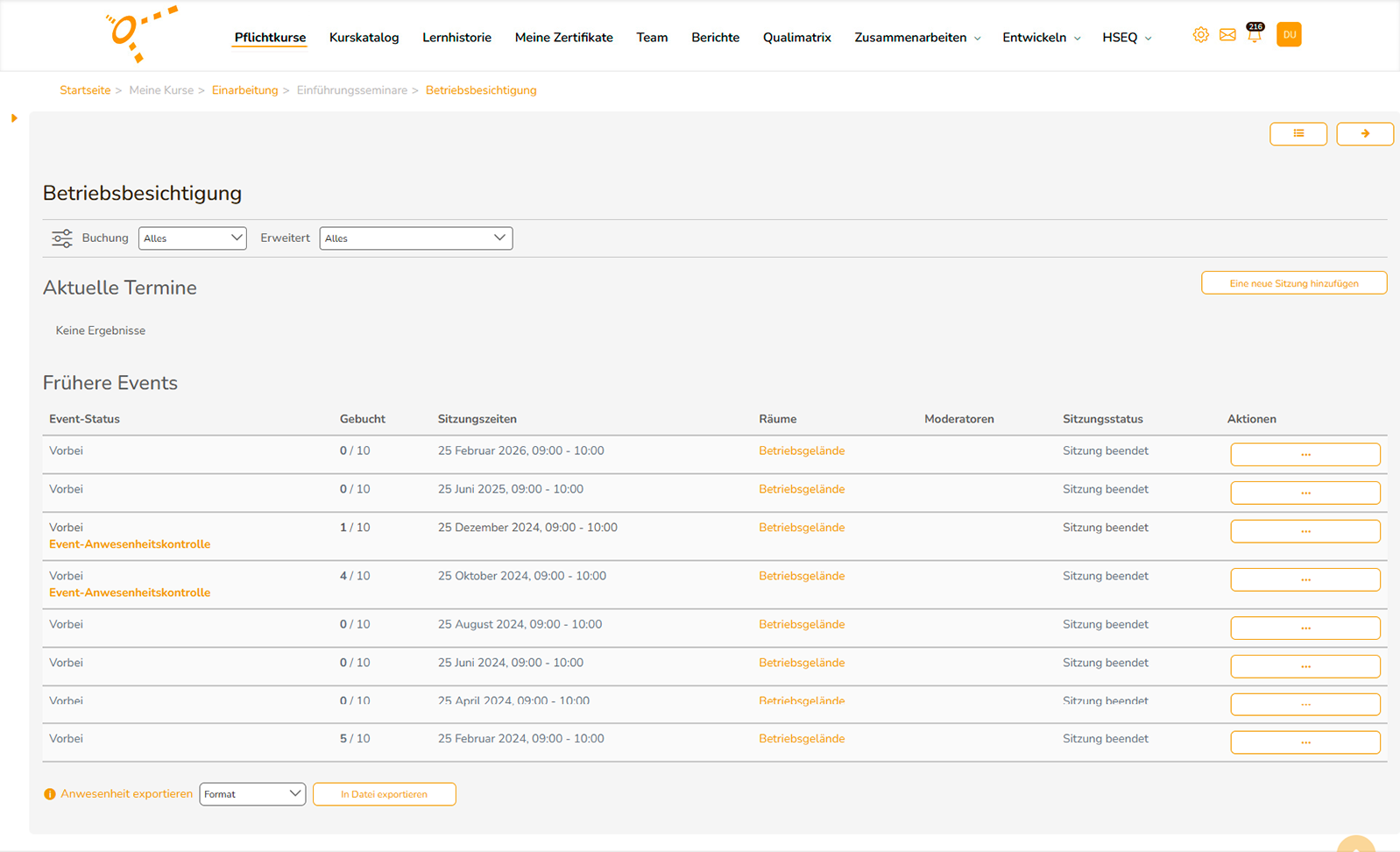1400x852 pixels.
Task: Click the Startseite breadcrumb
Action: pos(85,90)
